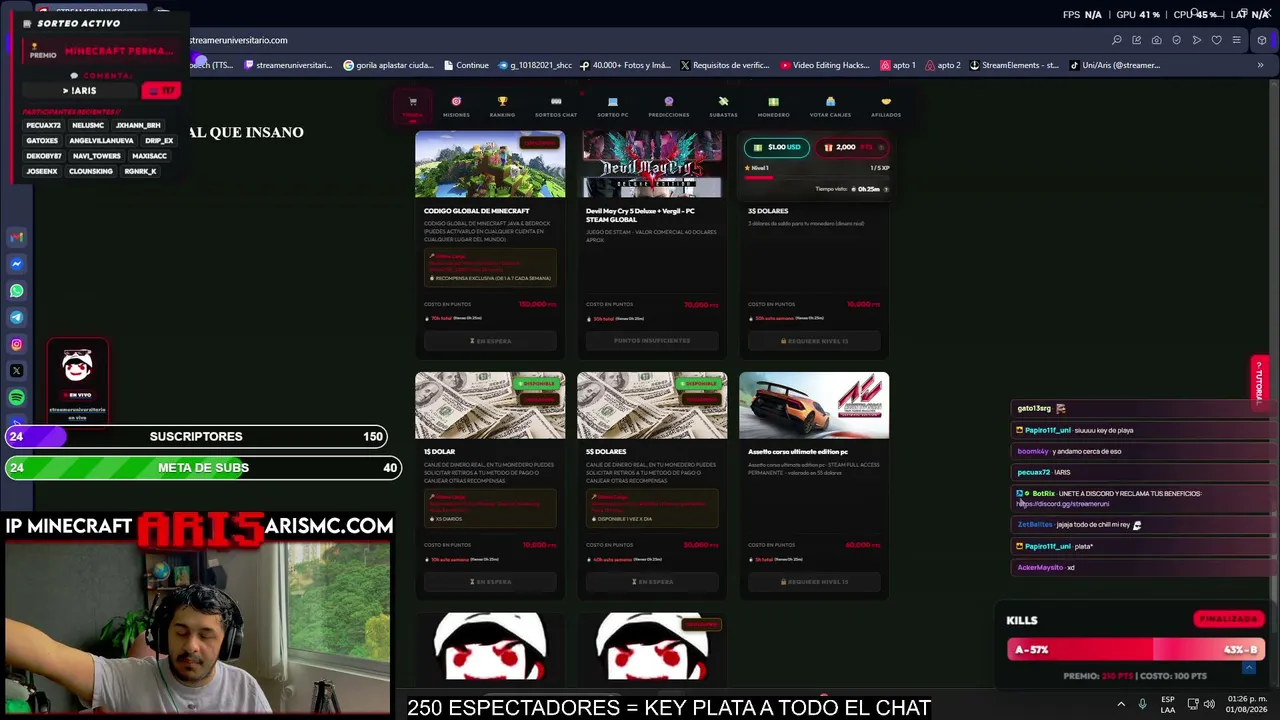The width and height of the screenshot is (1280, 720).
Task: Click 'Requiere nivel 15' under 3$ Dolares
Action: [x=814, y=341]
